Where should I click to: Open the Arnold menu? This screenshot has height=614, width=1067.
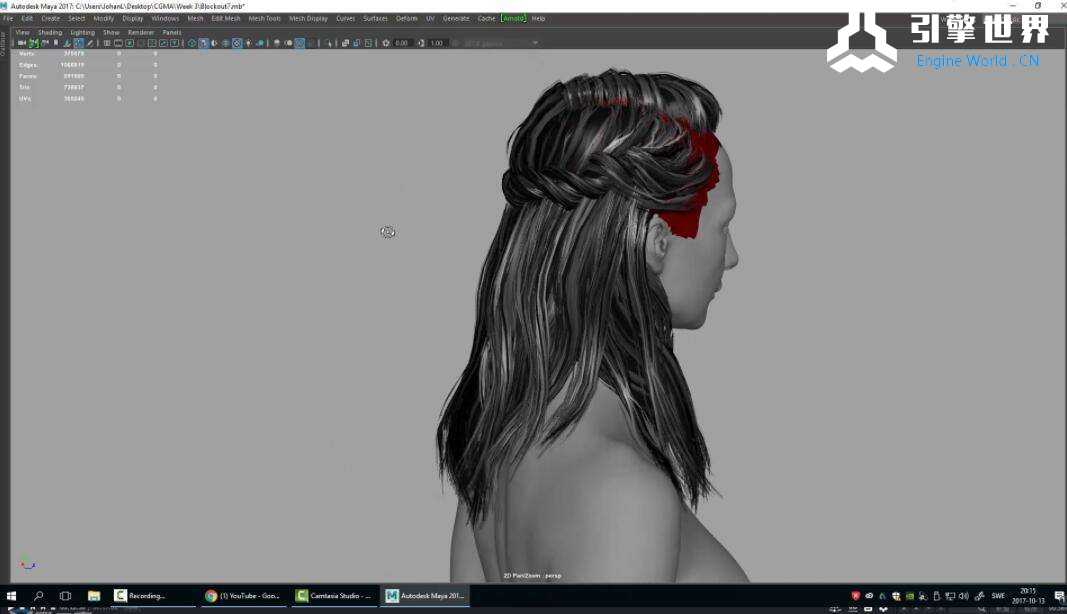tap(513, 18)
